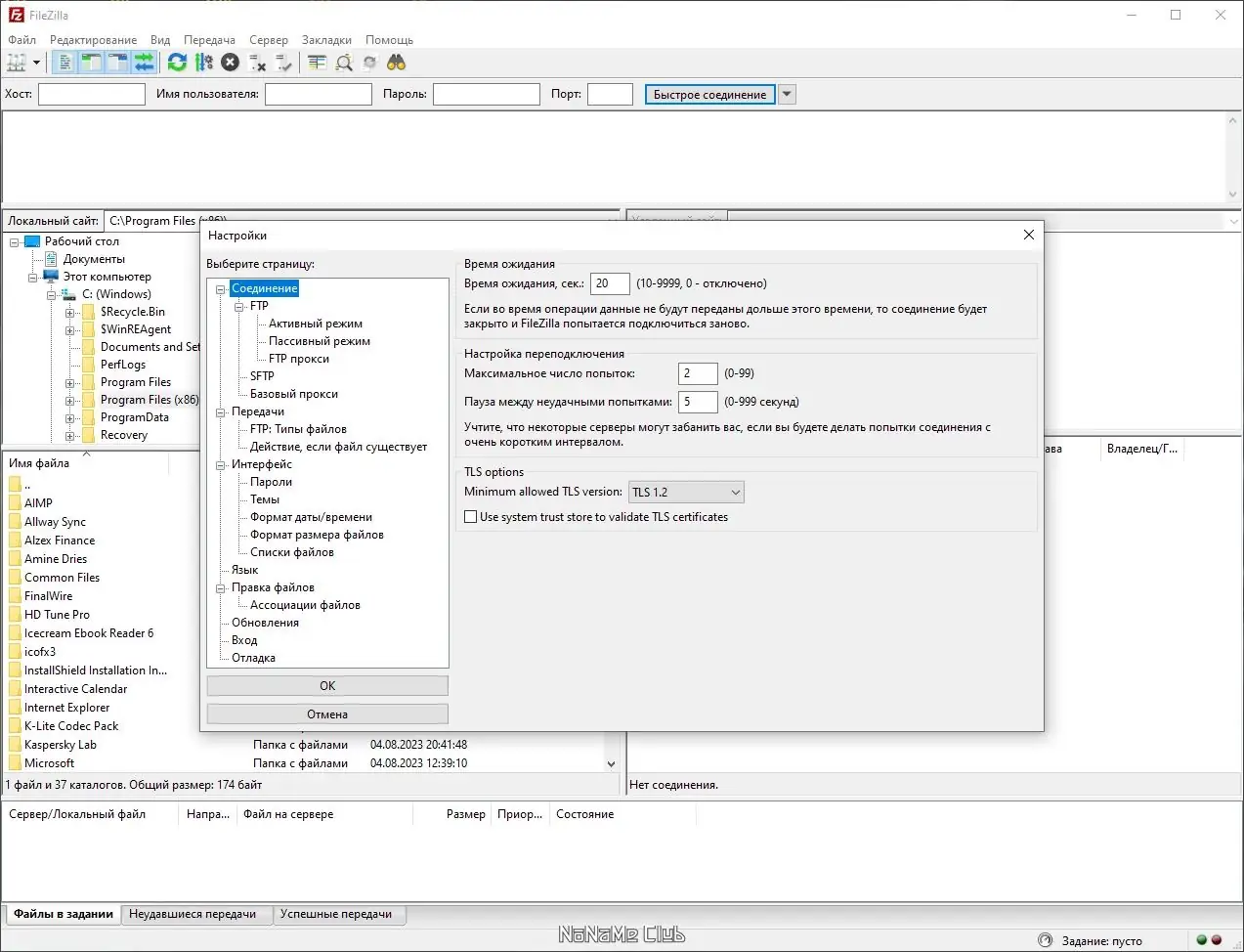Select Активный режим settings page
Screen dimensions: 1244x952
click(x=316, y=324)
